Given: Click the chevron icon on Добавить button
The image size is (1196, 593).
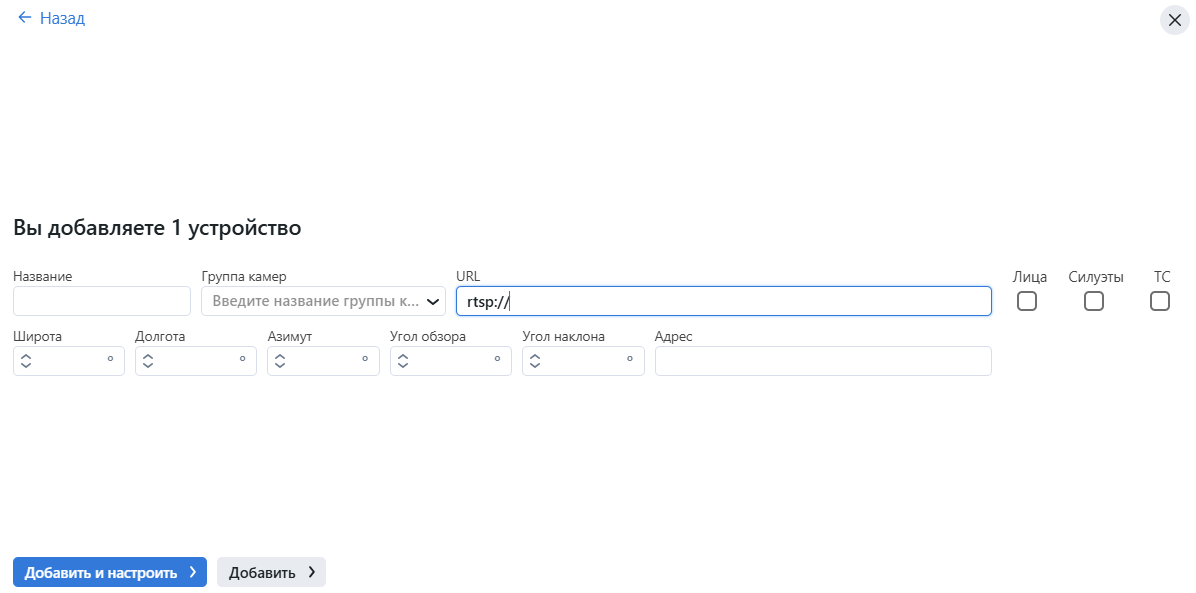Looking at the screenshot, I should pyautogui.click(x=311, y=571).
